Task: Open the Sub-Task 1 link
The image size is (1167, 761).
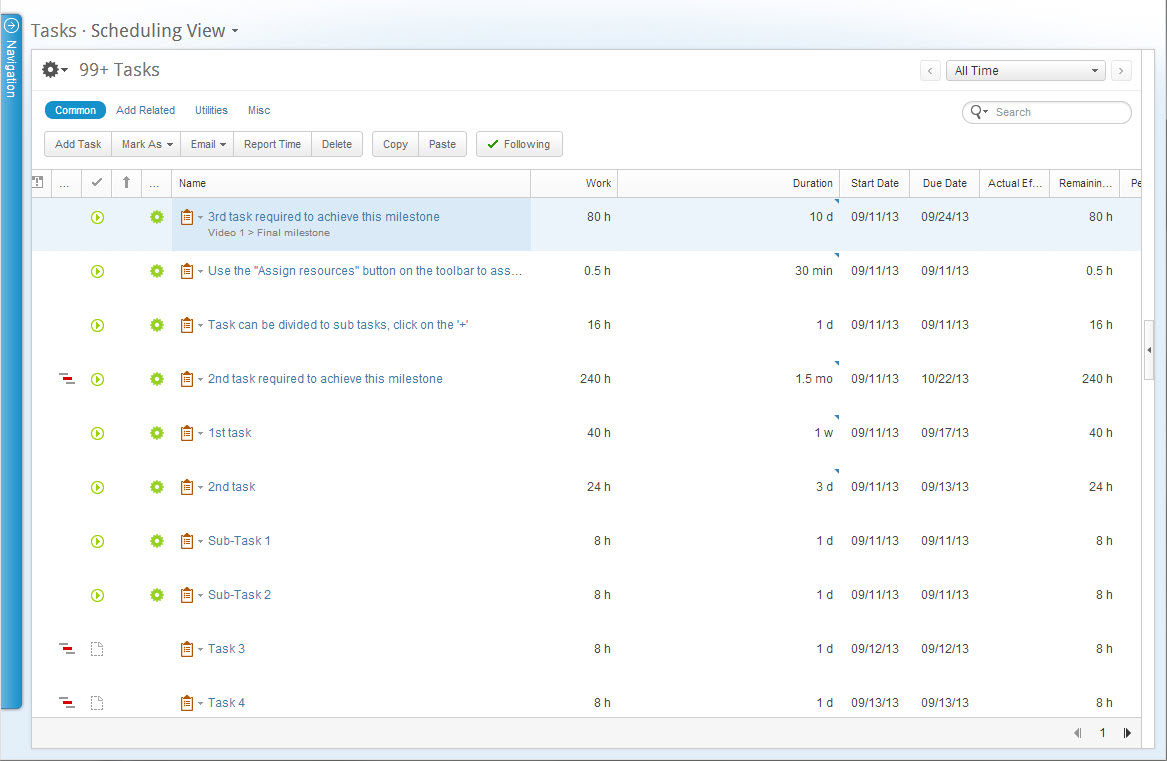Action: [239, 541]
